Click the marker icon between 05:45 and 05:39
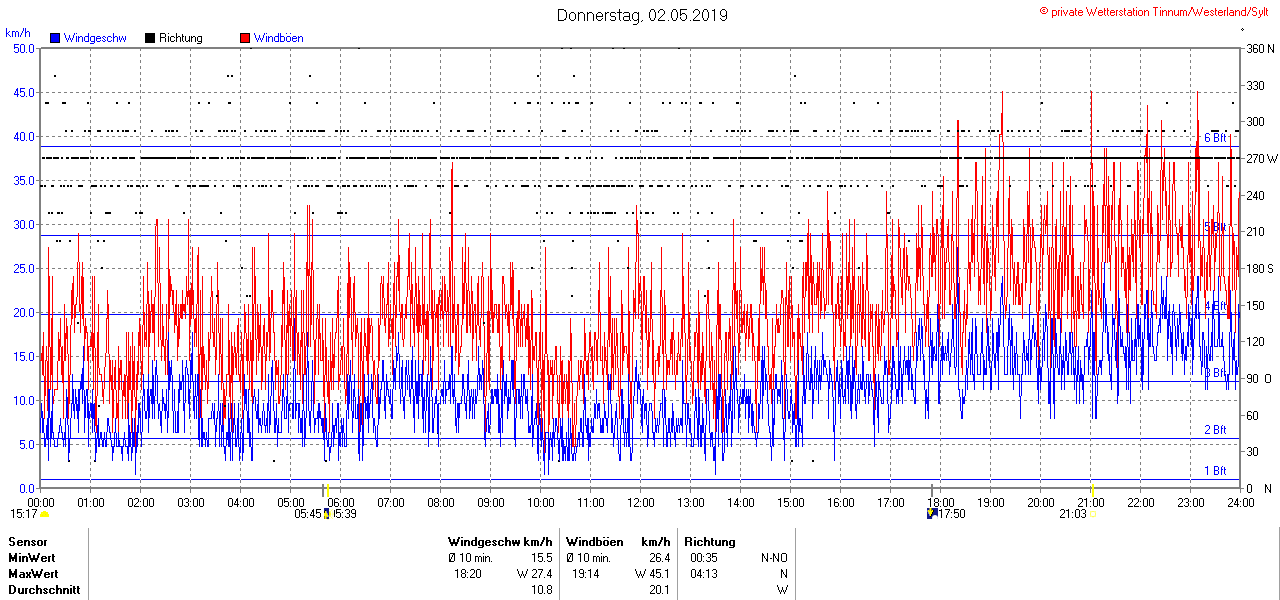1280x600 pixels. (327, 513)
